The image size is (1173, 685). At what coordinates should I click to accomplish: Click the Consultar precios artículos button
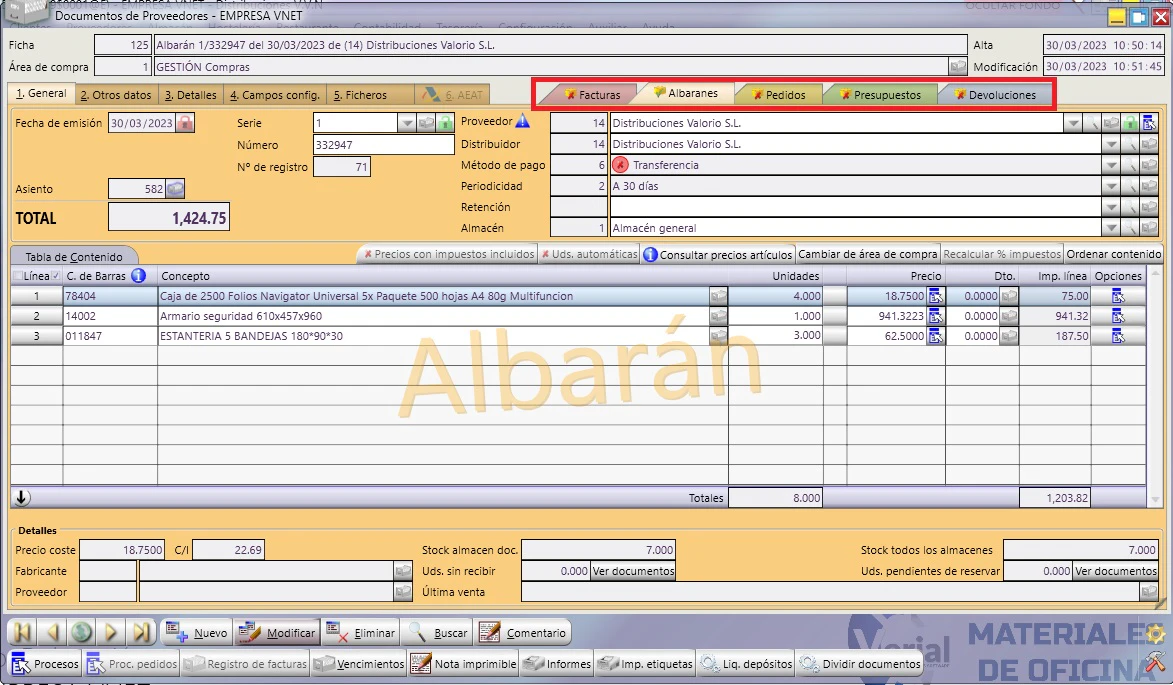(x=718, y=254)
